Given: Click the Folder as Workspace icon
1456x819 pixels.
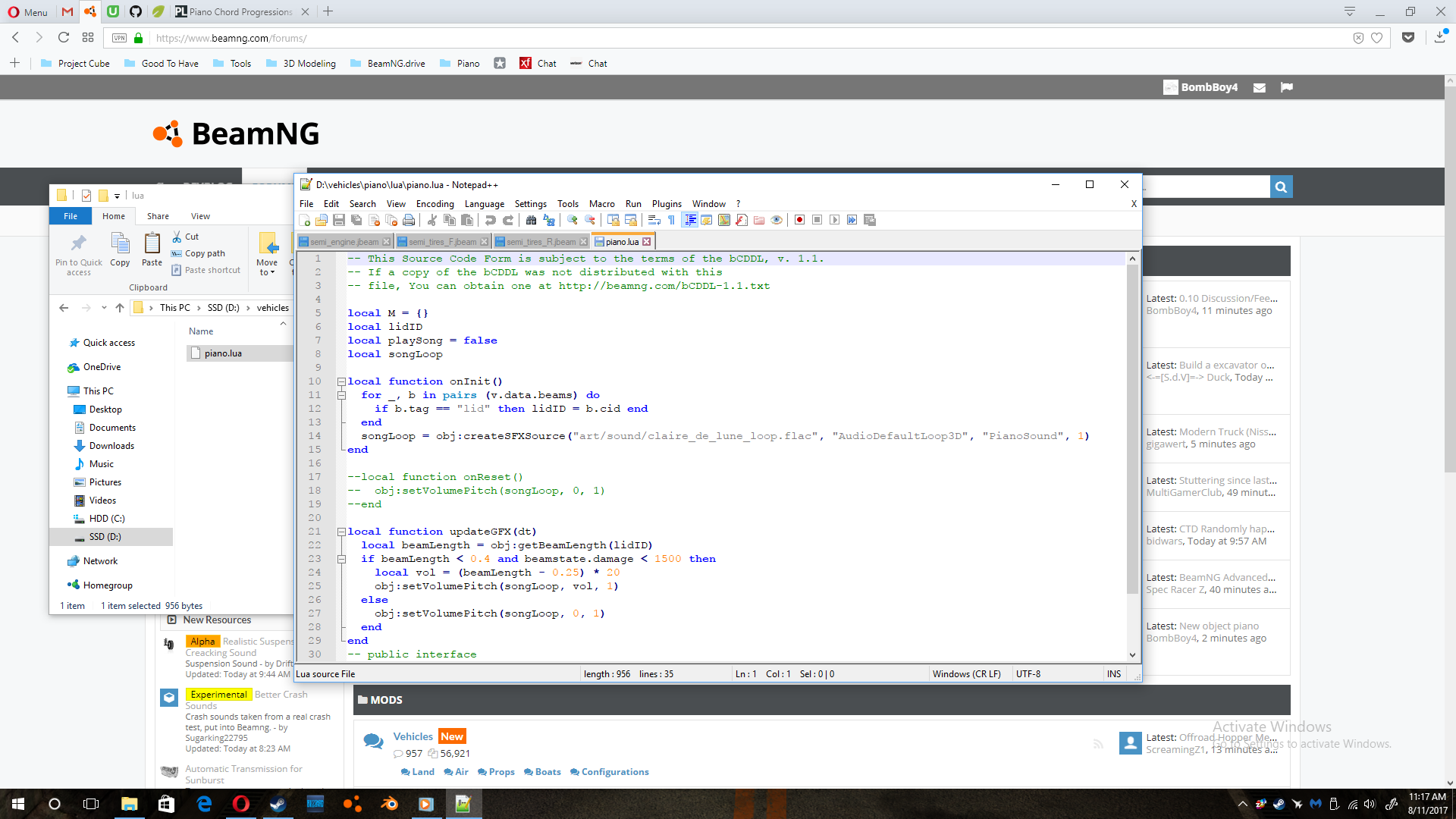Looking at the screenshot, I should [x=759, y=220].
